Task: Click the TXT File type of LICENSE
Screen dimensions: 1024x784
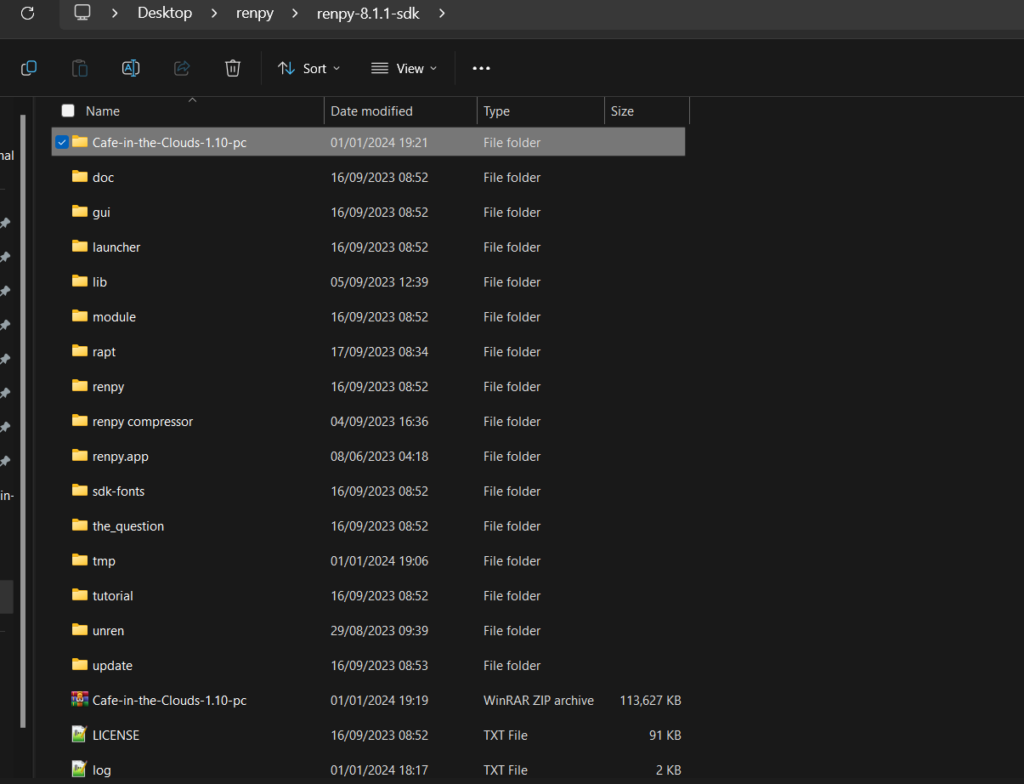Action: point(505,735)
